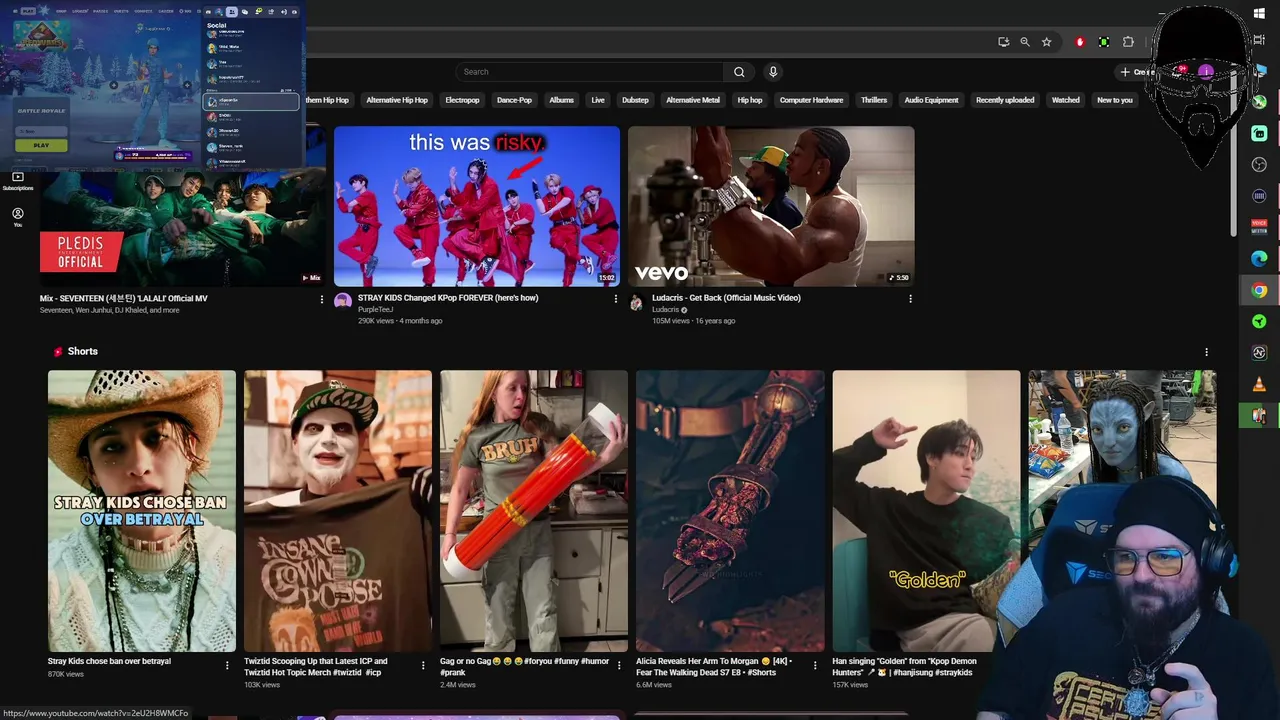Open Ludacris Get Back video title
This screenshot has width=1280, height=720.
[726, 298]
